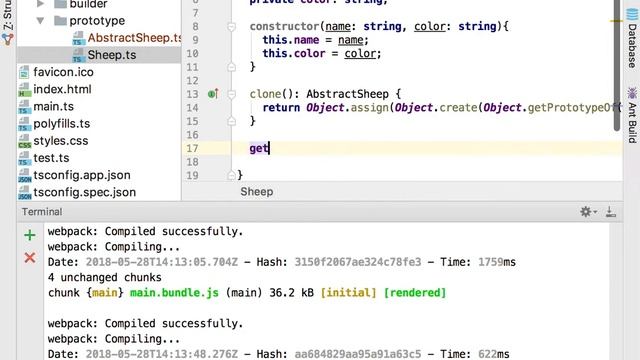Image resolution: width=640 pixels, height=360 pixels.
Task: Click the builder folder icon
Action: click(x=60, y=4)
